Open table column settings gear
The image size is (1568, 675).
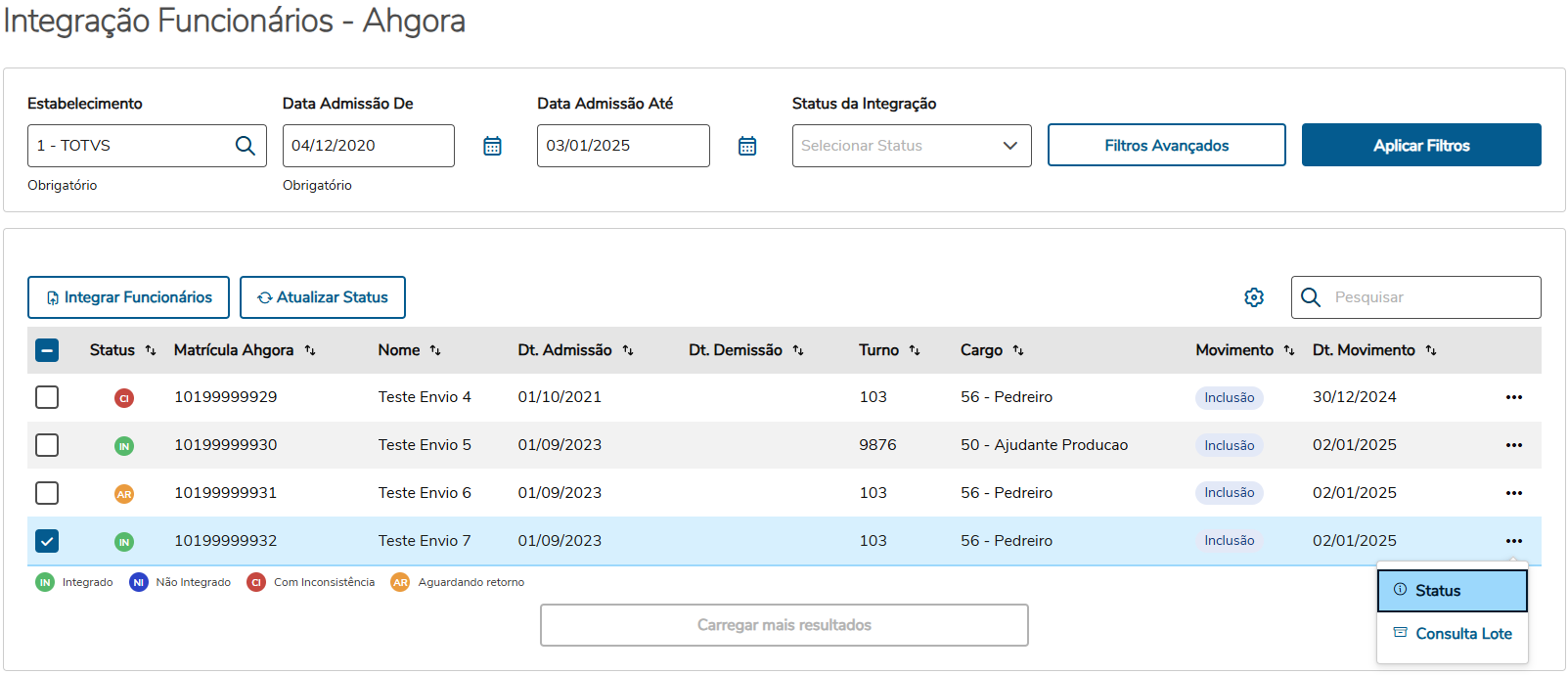click(1254, 297)
